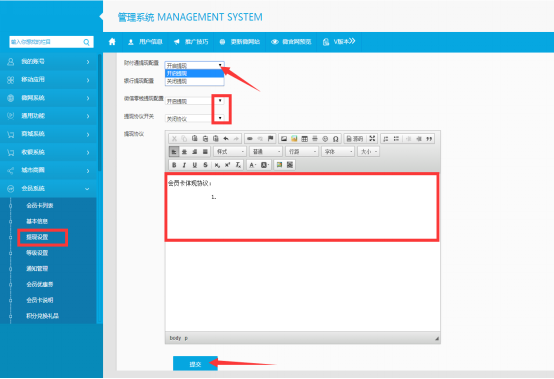This screenshot has height=379, width=554.
Task: Open 会员卡说明 in the sidebar
Action: pos(40,300)
